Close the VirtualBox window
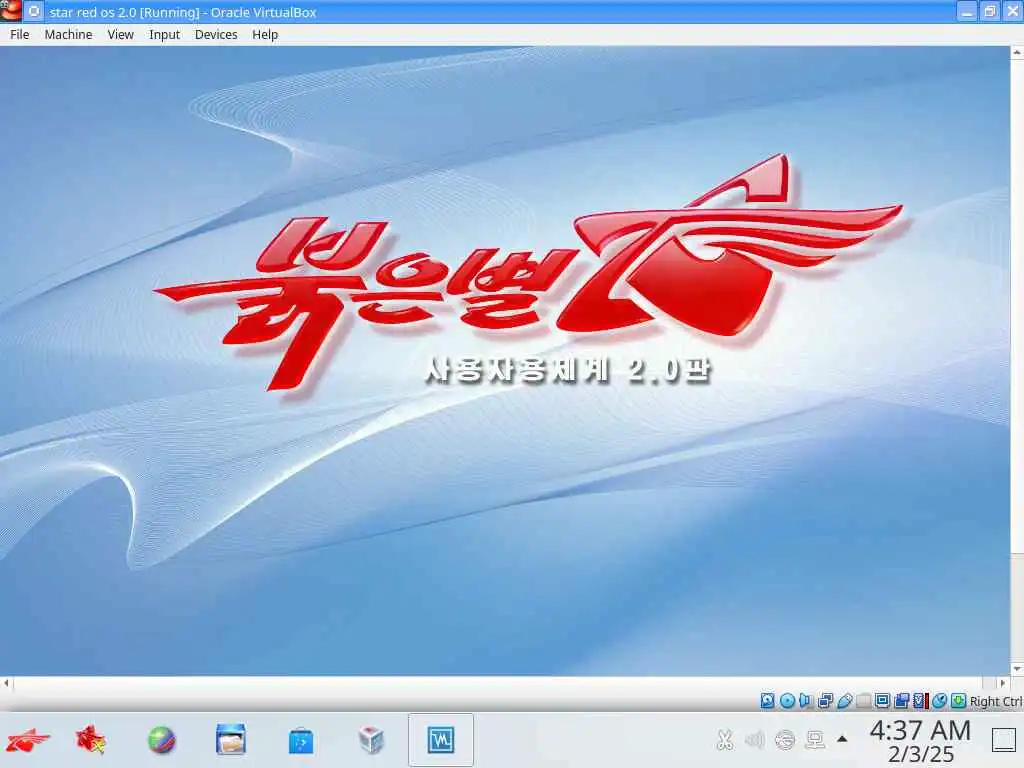Viewport: 1024px width, 768px height. coord(1013,12)
